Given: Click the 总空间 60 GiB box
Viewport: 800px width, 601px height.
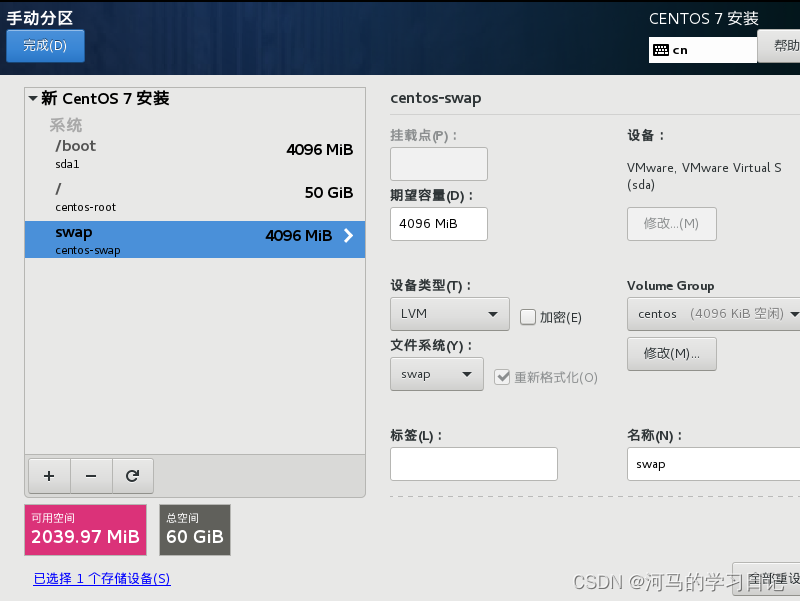Looking at the screenshot, I should click(195, 530).
